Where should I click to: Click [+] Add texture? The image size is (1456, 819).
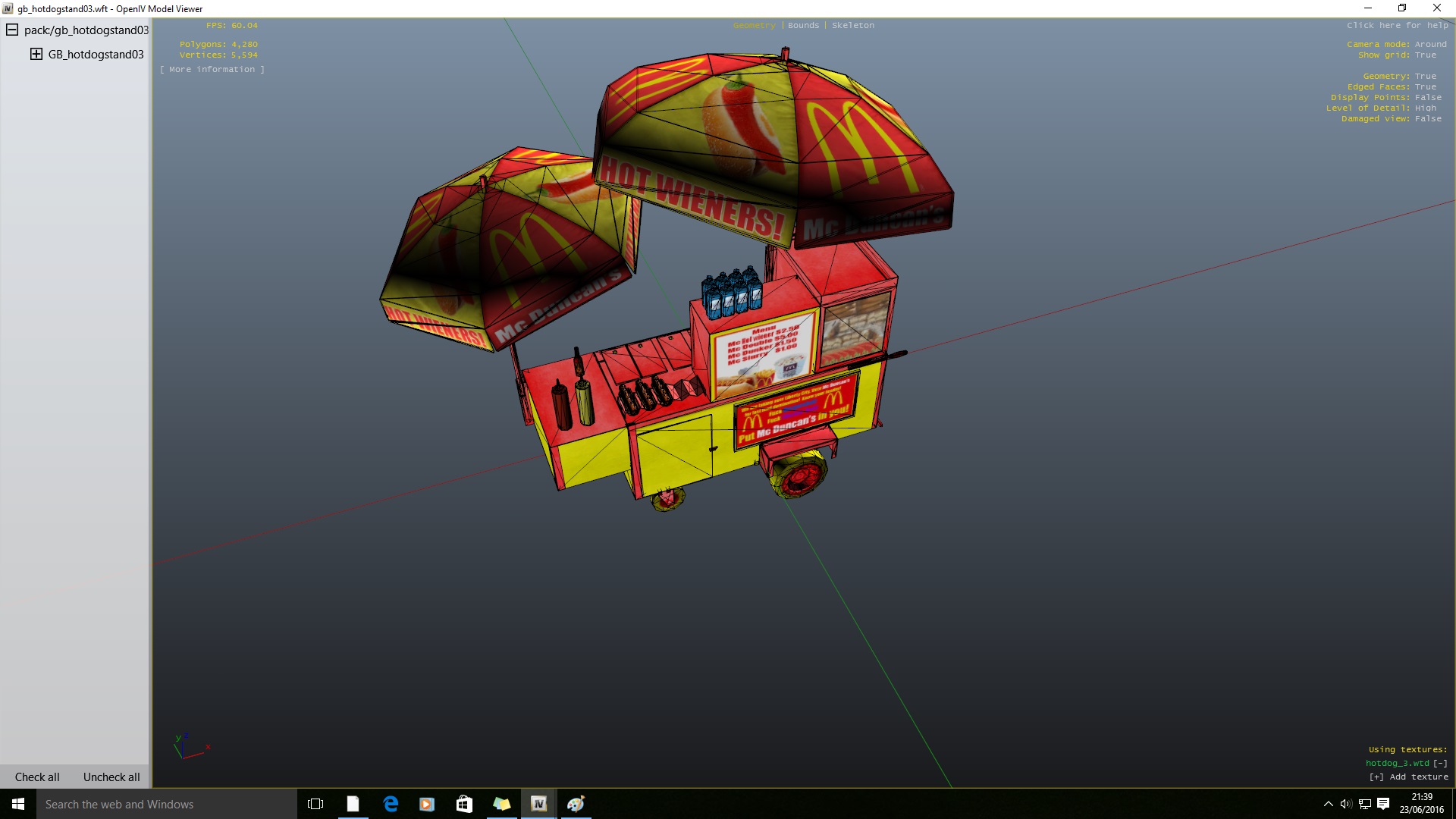[1408, 777]
